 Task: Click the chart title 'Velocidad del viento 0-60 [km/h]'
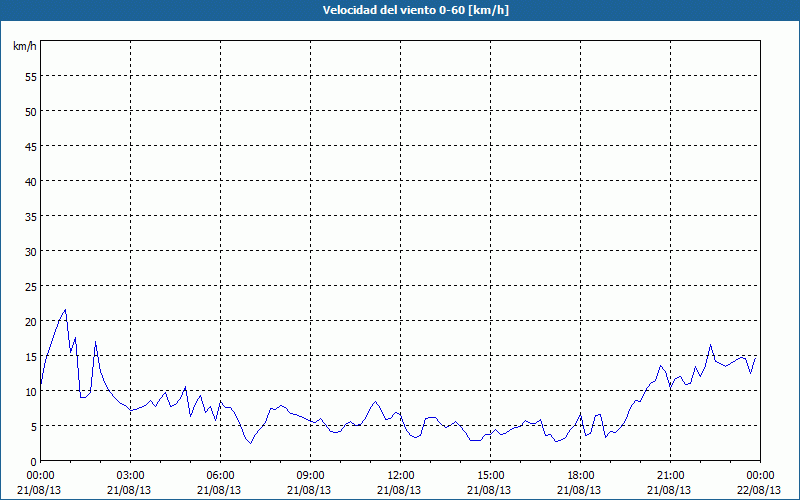(416, 10)
